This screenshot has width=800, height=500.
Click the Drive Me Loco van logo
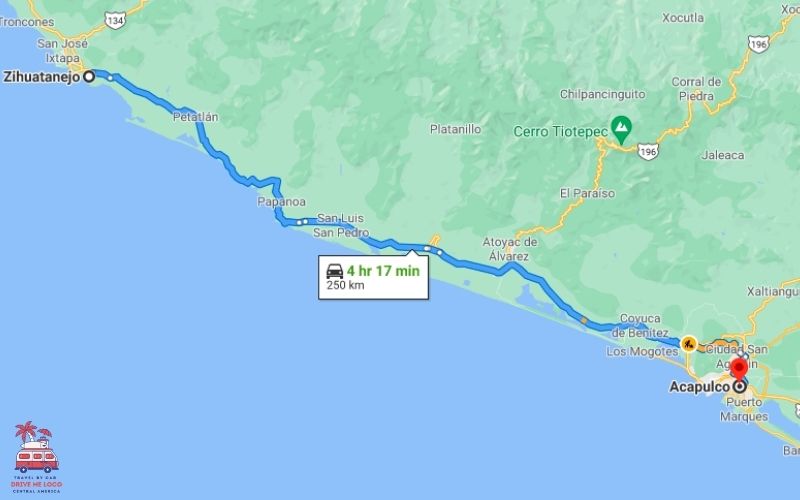[x=37, y=457]
